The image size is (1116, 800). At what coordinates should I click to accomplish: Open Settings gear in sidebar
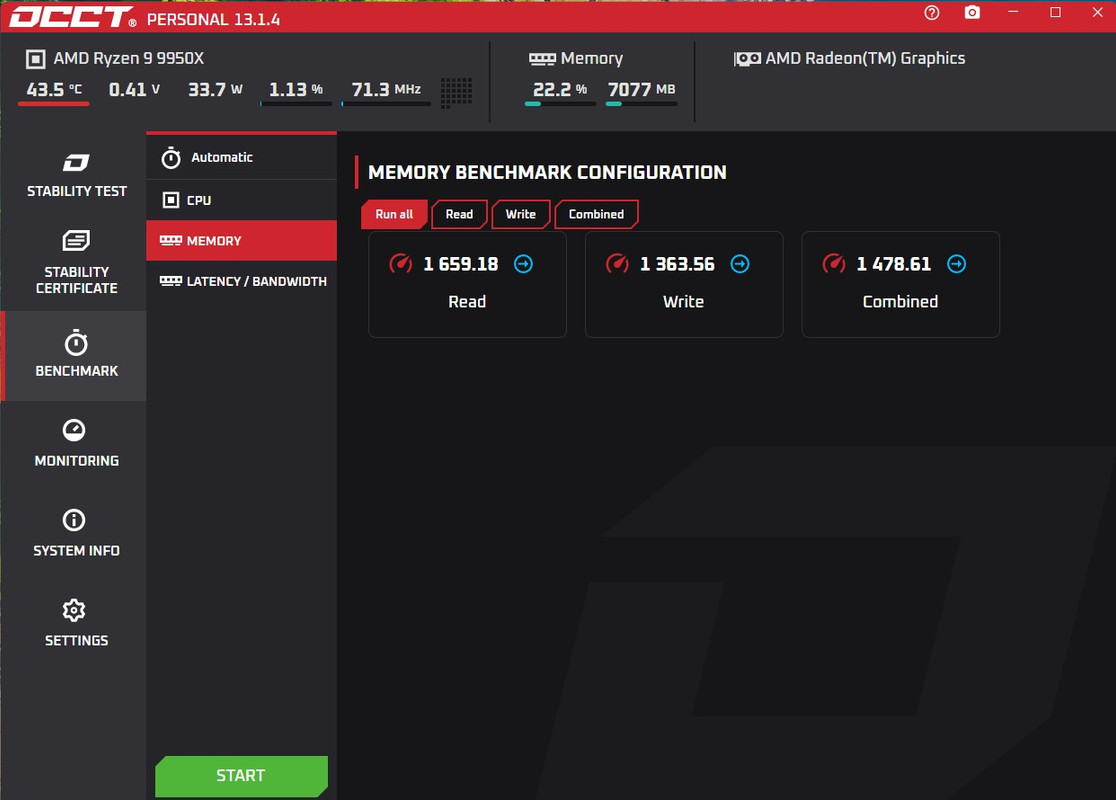click(x=76, y=623)
